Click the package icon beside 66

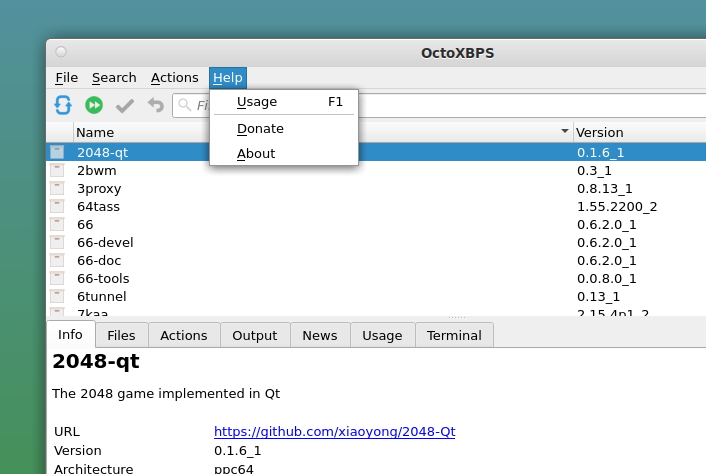(57, 224)
